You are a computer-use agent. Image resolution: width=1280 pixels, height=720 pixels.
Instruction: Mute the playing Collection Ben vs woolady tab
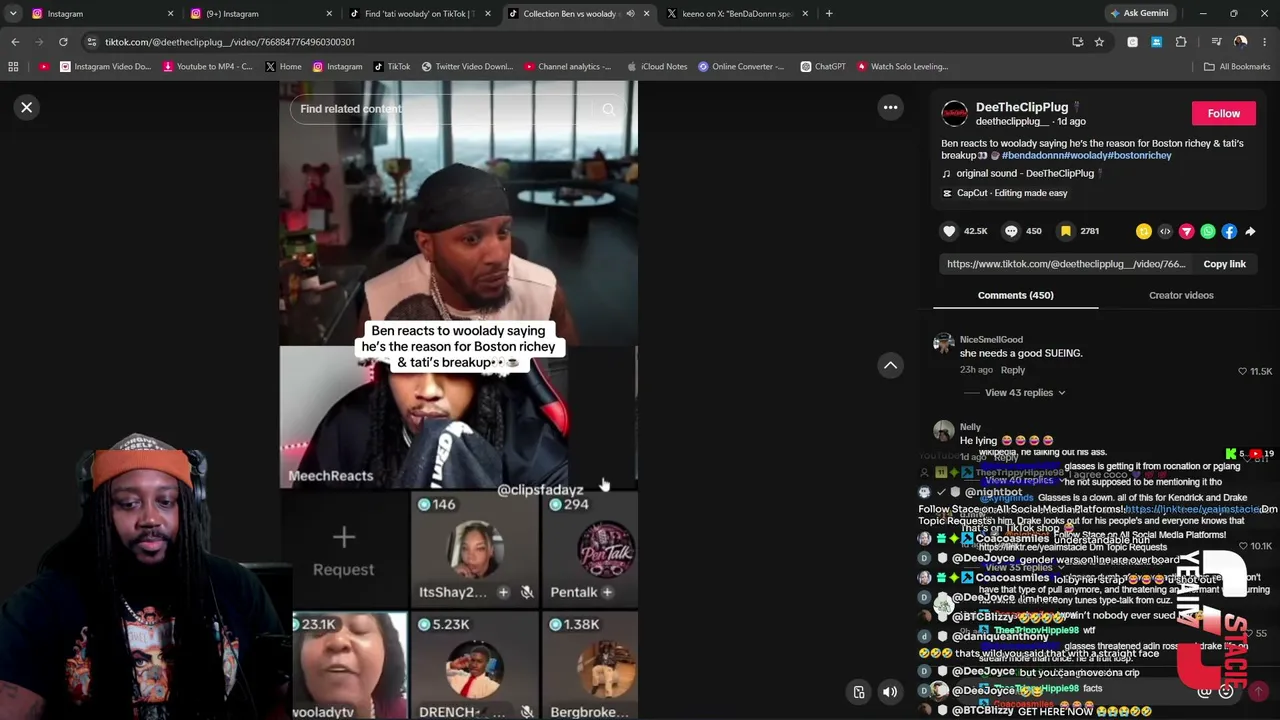click(630, 14)
